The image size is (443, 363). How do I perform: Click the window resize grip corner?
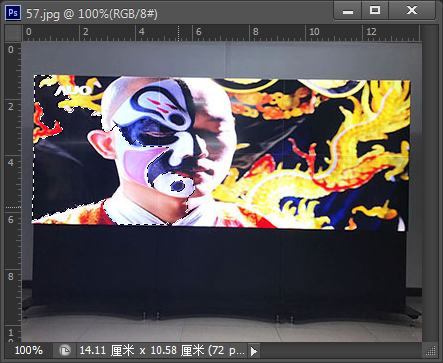click(x=430, y=350)
